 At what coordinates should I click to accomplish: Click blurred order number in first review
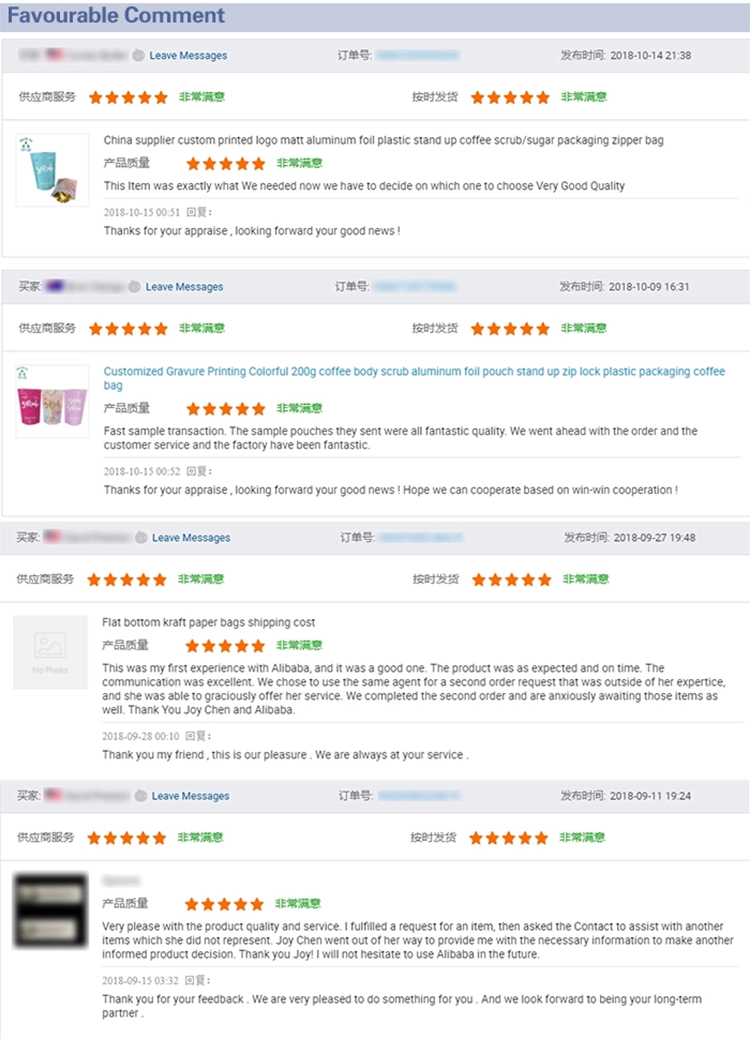(418, 56)
